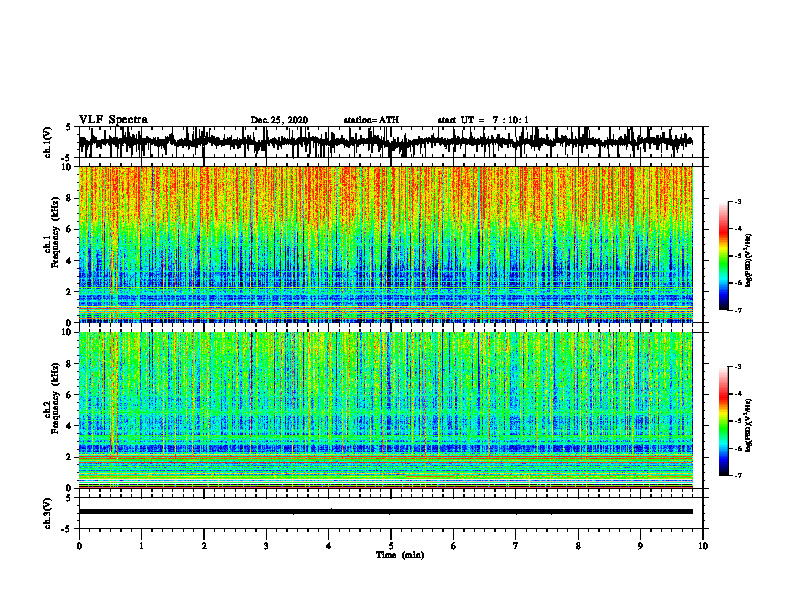Click the ch.2 spectrogram panel

[385, 410]
